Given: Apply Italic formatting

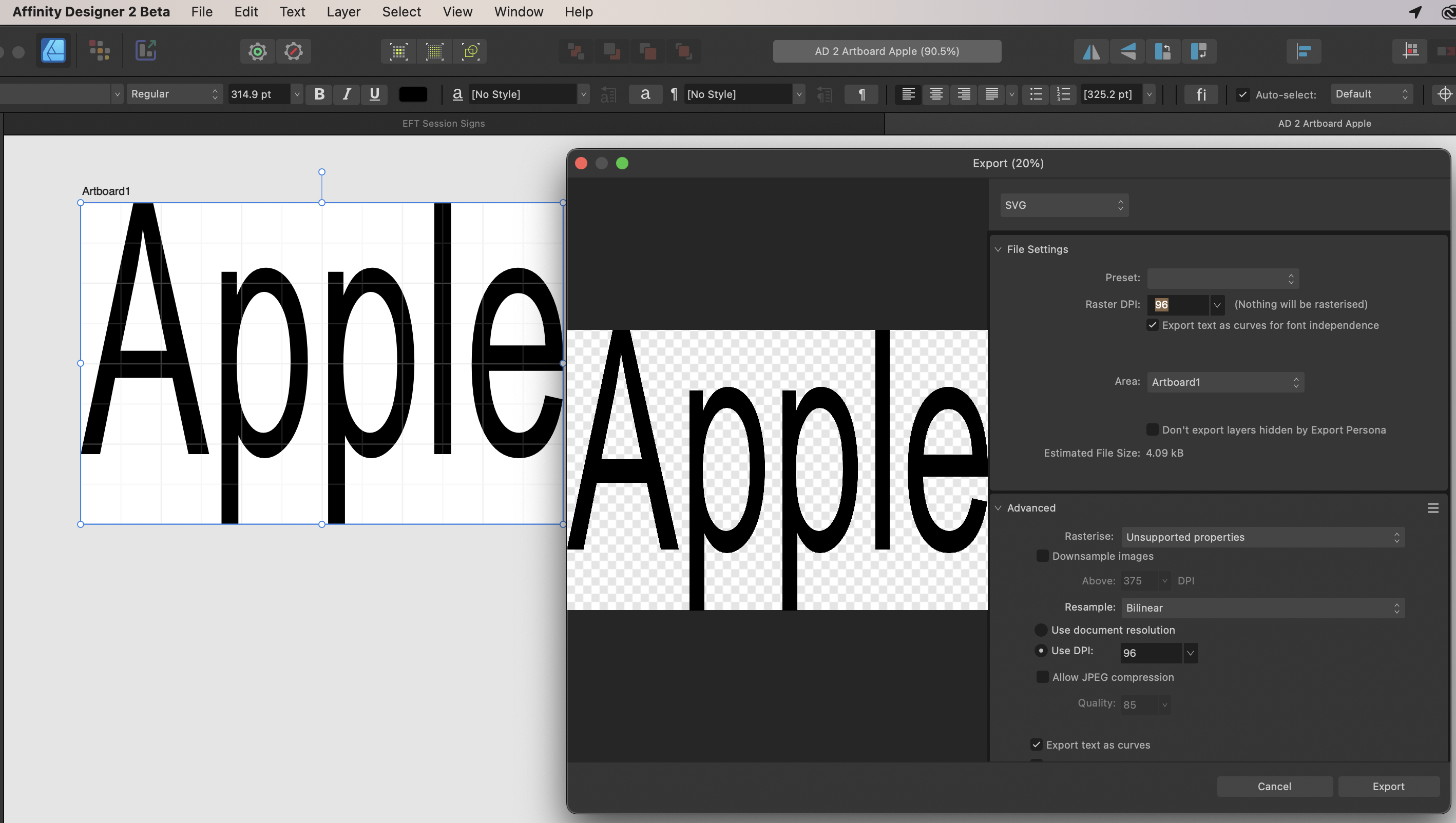Looking at the screenshot, I should (347, 94).
